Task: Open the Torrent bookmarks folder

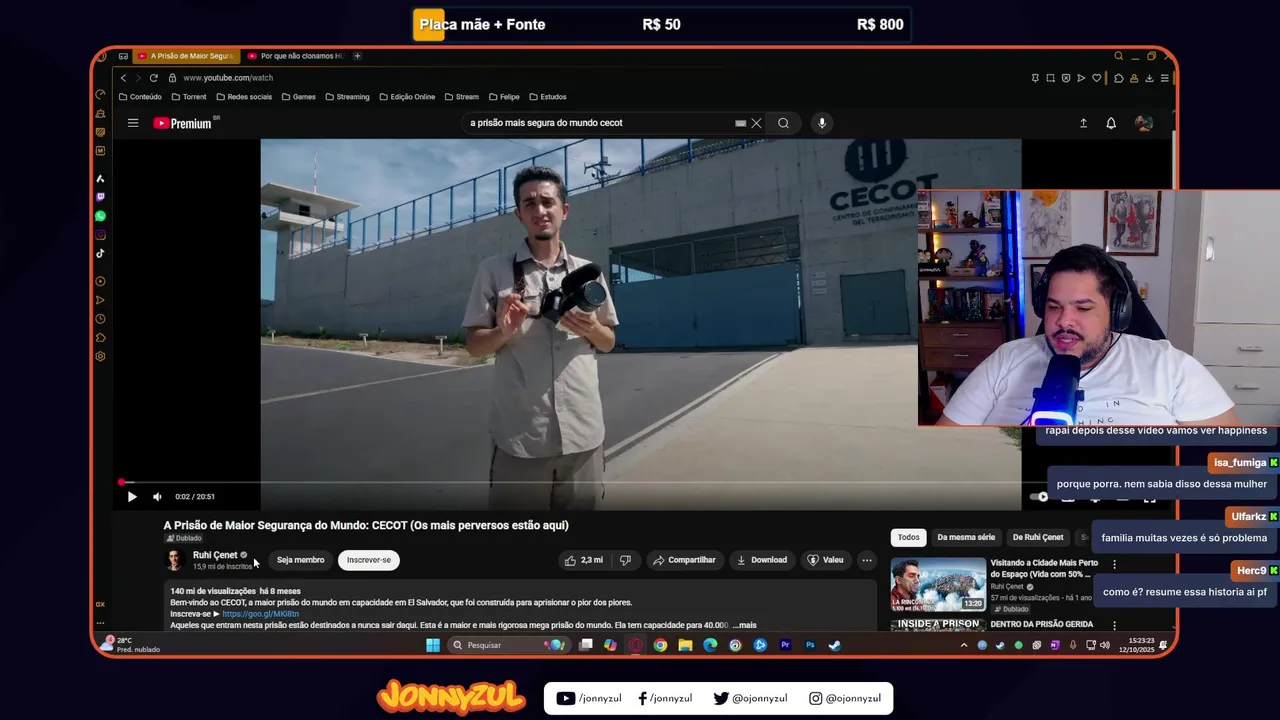Action: 189,97
